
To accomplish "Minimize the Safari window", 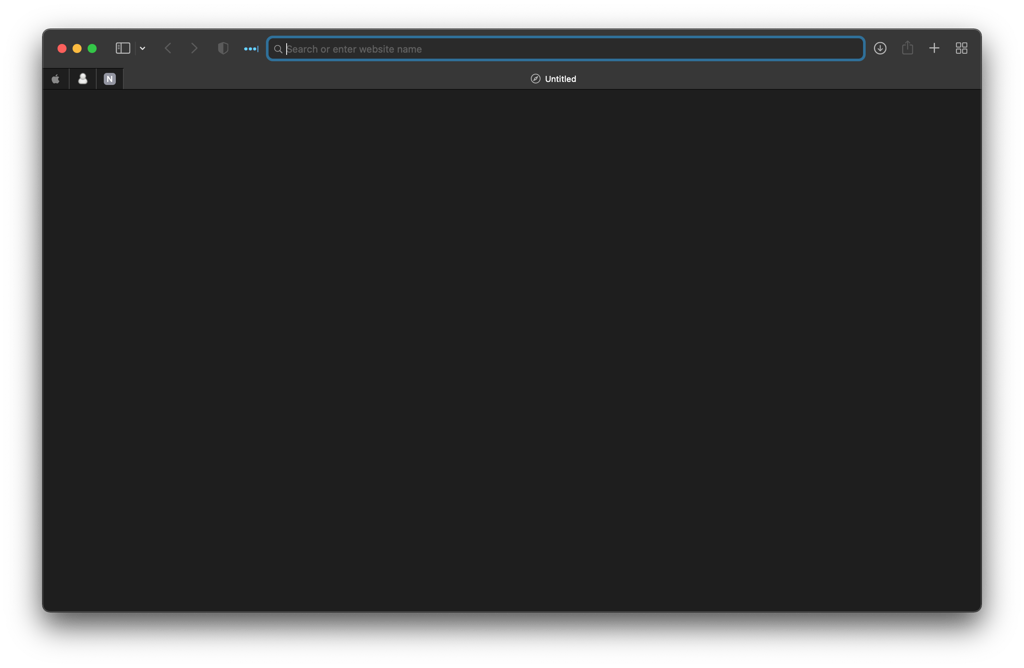I will 77,47.
